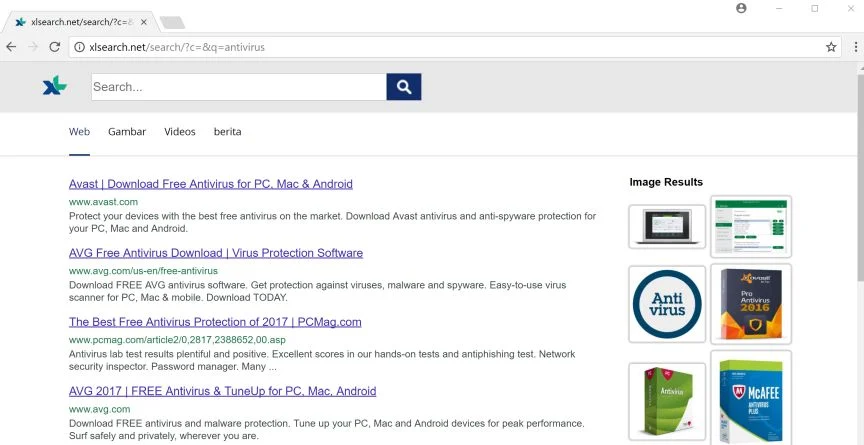
Task: Click www.avg.com/us-en/free-antivirus URL text
Action: point(143,271)
